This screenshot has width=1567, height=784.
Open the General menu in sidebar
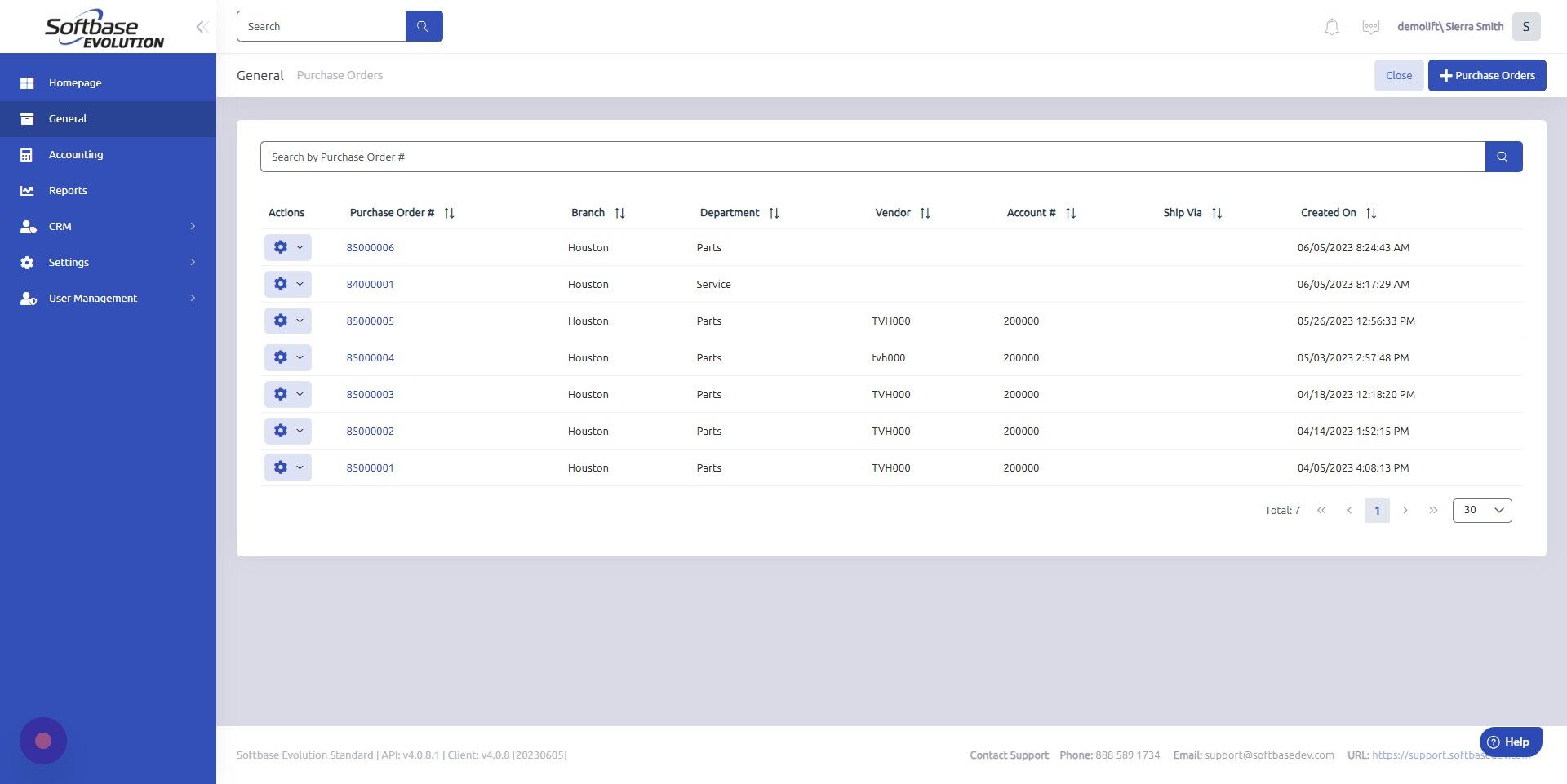coord(108,119)
